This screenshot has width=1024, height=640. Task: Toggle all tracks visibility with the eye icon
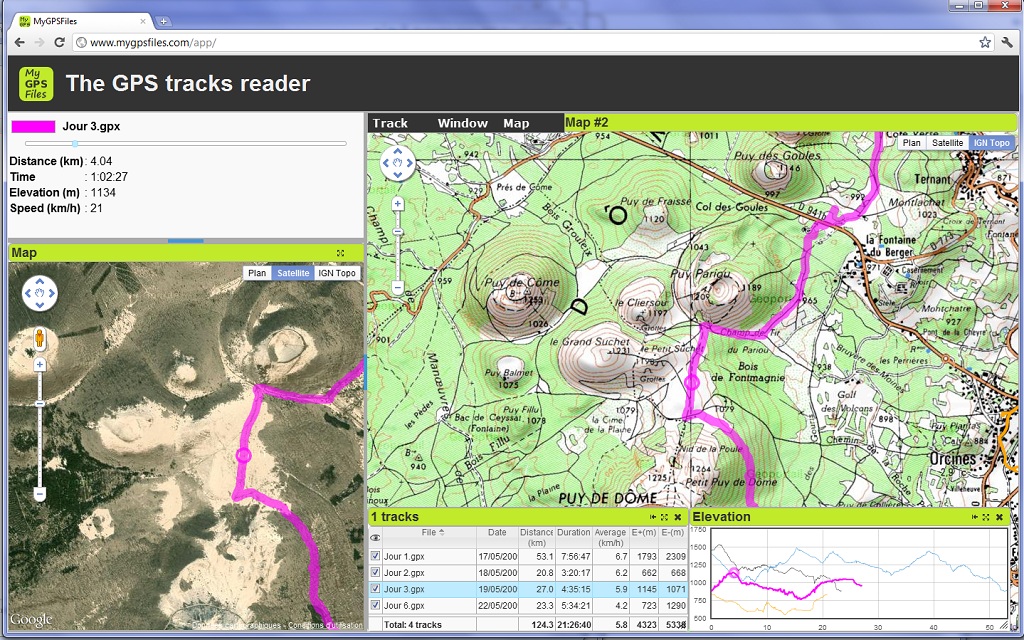coord(375,538)
